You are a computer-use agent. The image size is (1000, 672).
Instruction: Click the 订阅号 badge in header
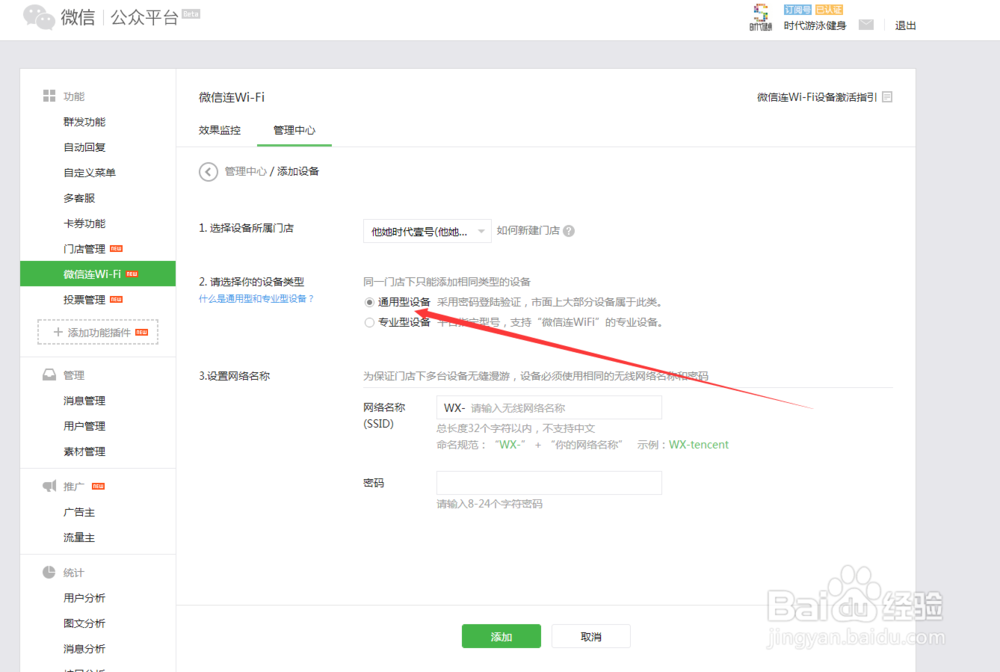pos(798,10)
